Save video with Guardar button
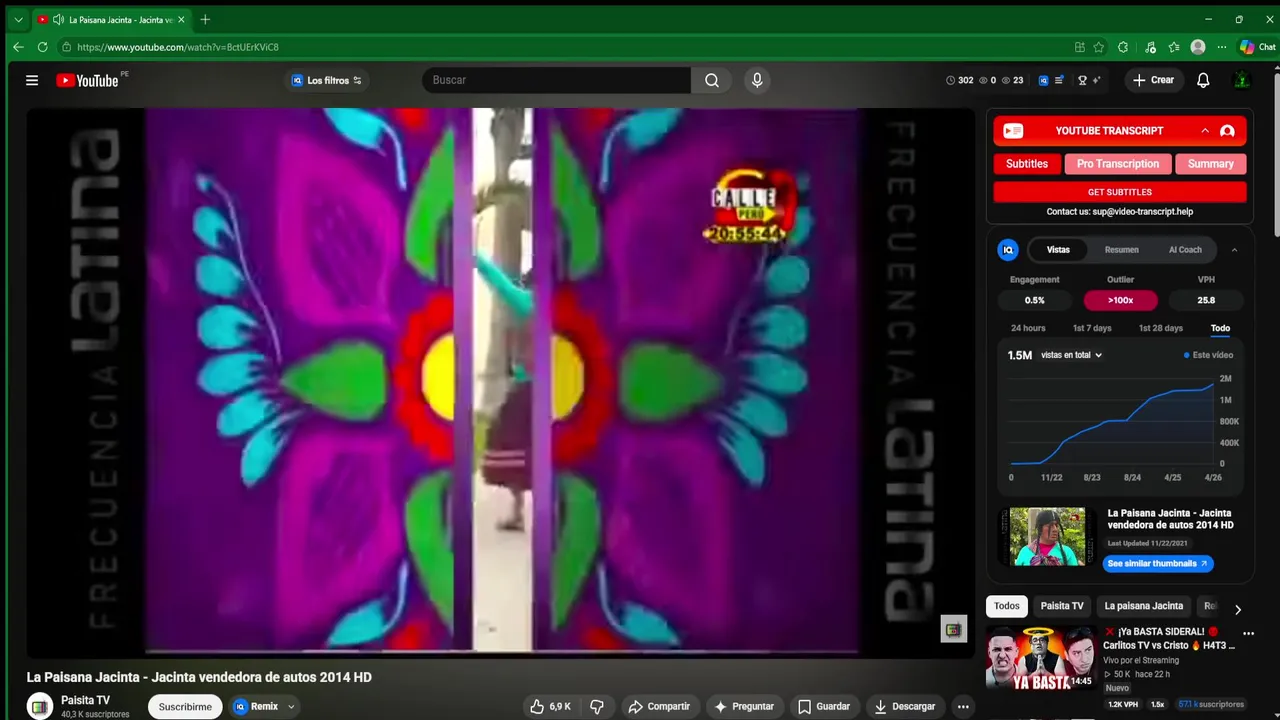The height and width of the screenshot is (720, 1280). tap(824, 706)
